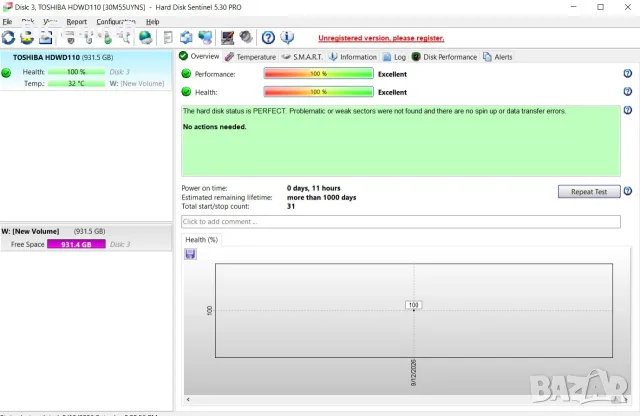Click the globe toolbar icon
This screenshot has width=640, height=416.
click(x=145, y=38)
